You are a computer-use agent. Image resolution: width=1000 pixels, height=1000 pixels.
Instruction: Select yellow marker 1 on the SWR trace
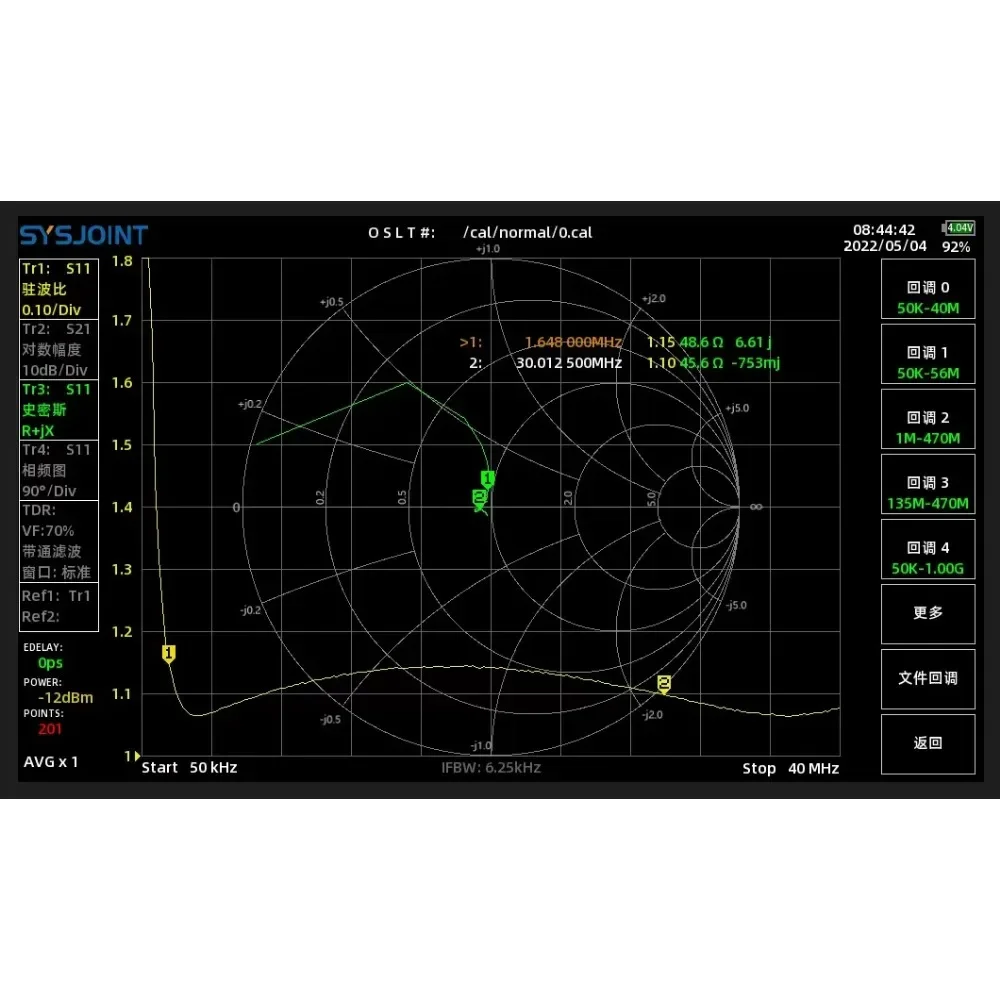coord(168,654)
